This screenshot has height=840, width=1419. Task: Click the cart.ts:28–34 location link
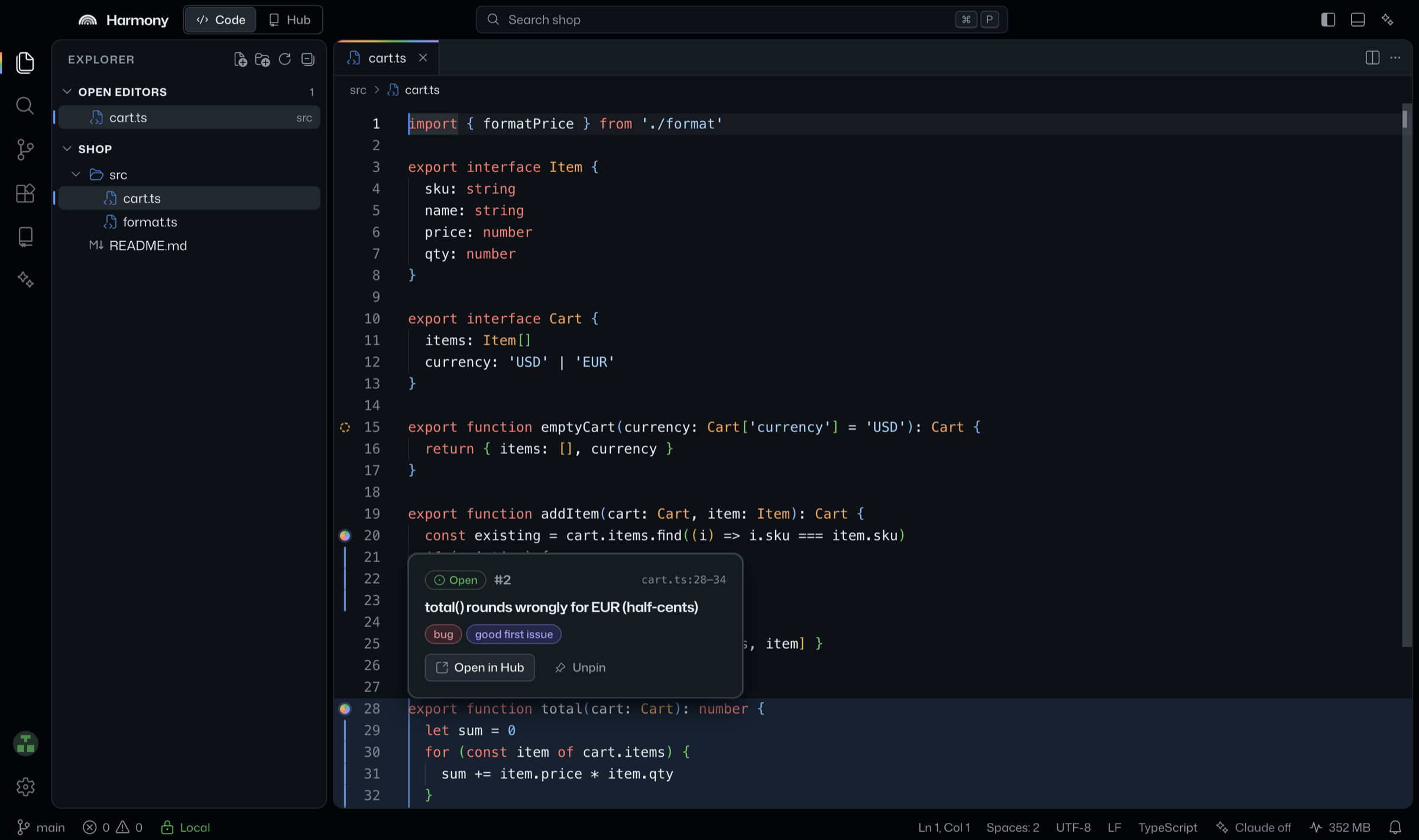point(683,580)
